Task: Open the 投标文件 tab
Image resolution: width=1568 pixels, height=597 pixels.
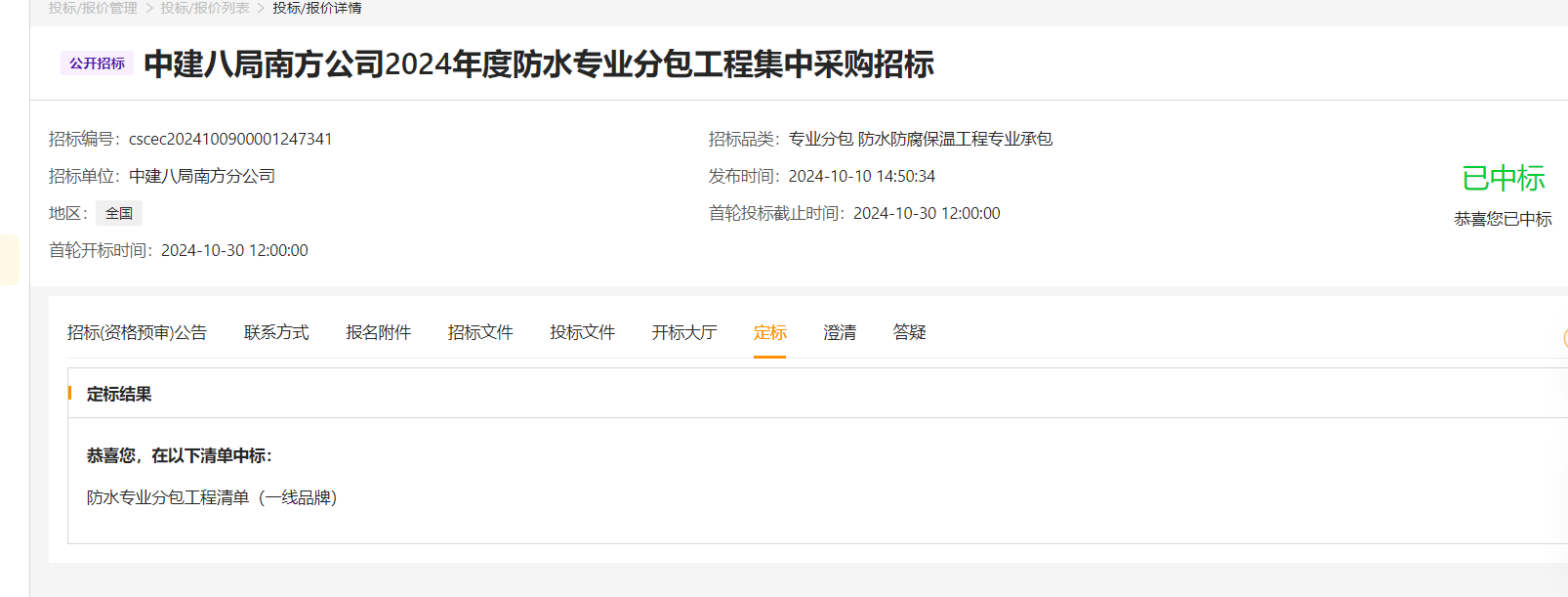Action: 583,332
